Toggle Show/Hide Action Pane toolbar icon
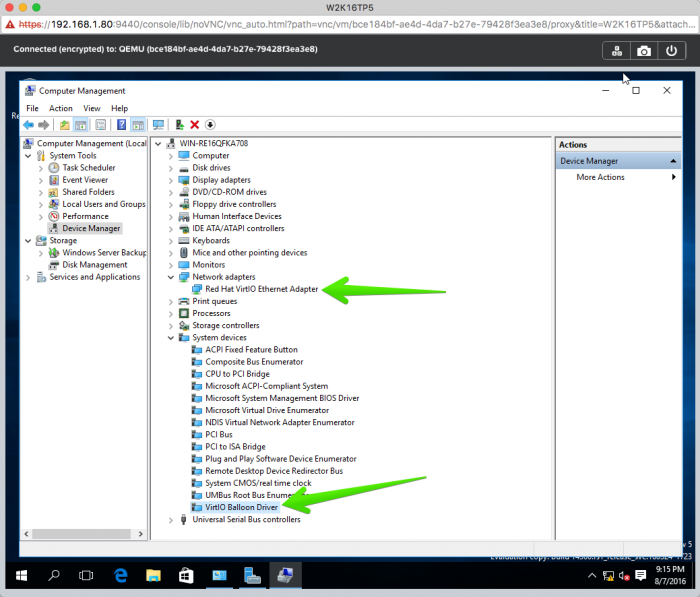Screen dimensions: 700x597 click(x=138, y=125)
